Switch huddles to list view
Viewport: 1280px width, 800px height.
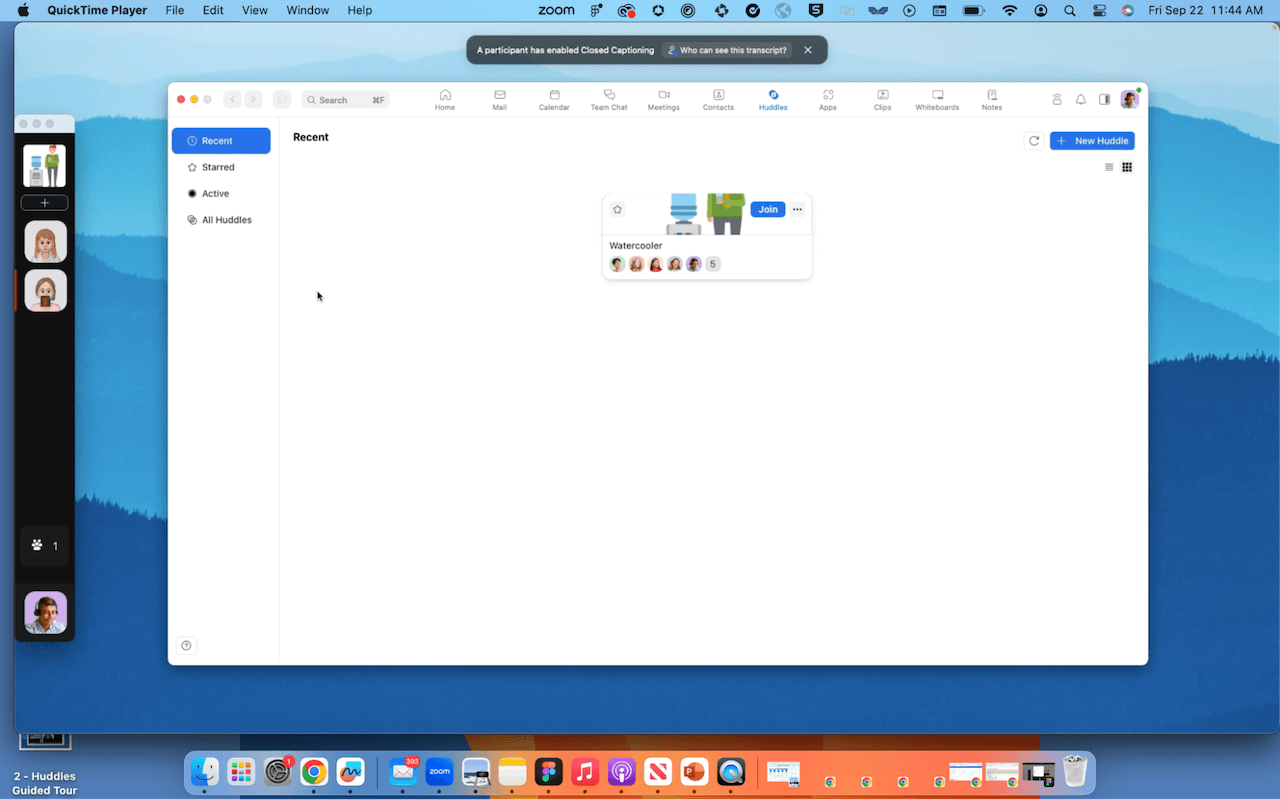pyautogui.click(x=1108, y=167)
